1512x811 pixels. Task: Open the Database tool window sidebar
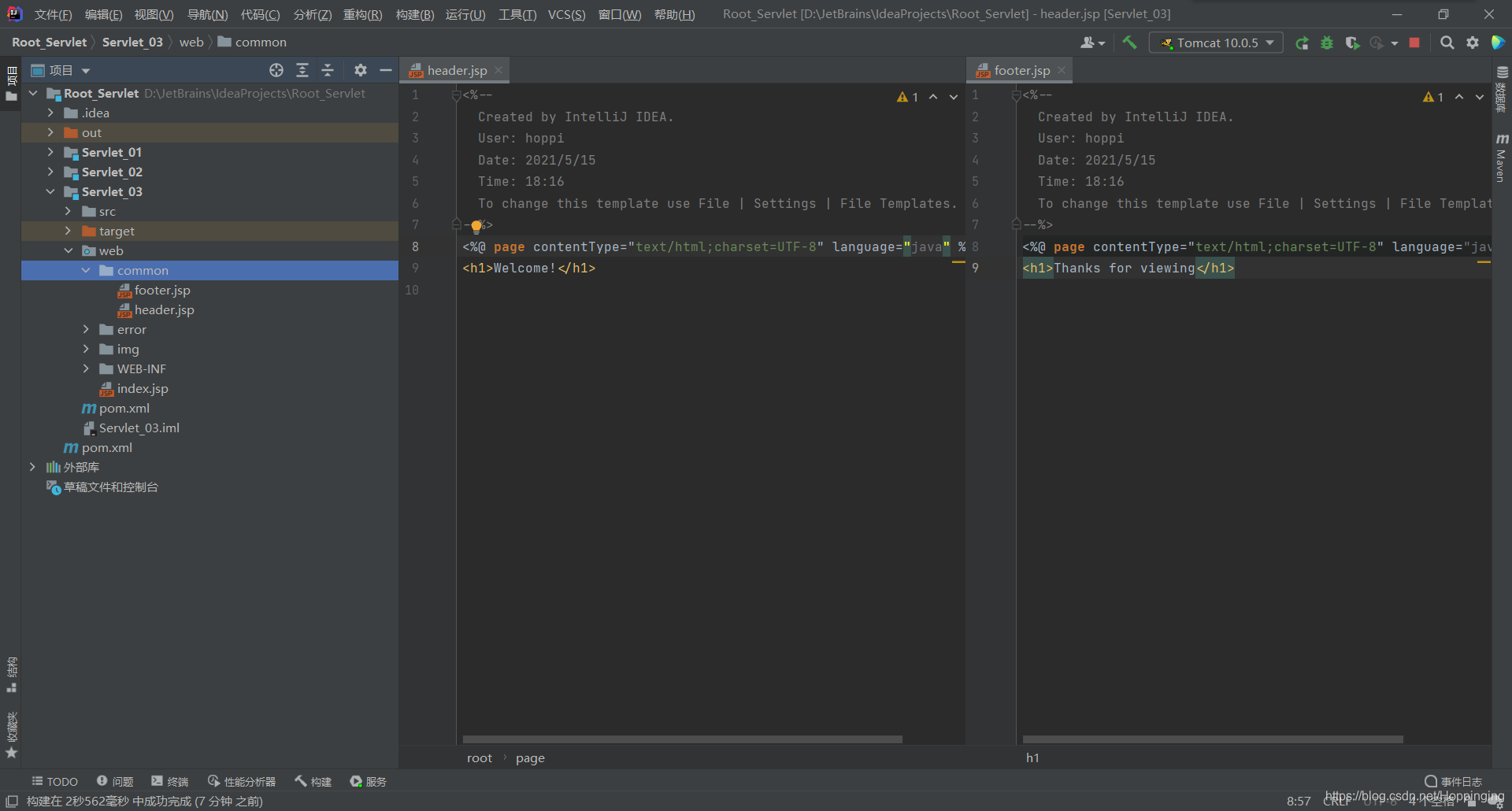[x=1502, y=88]
